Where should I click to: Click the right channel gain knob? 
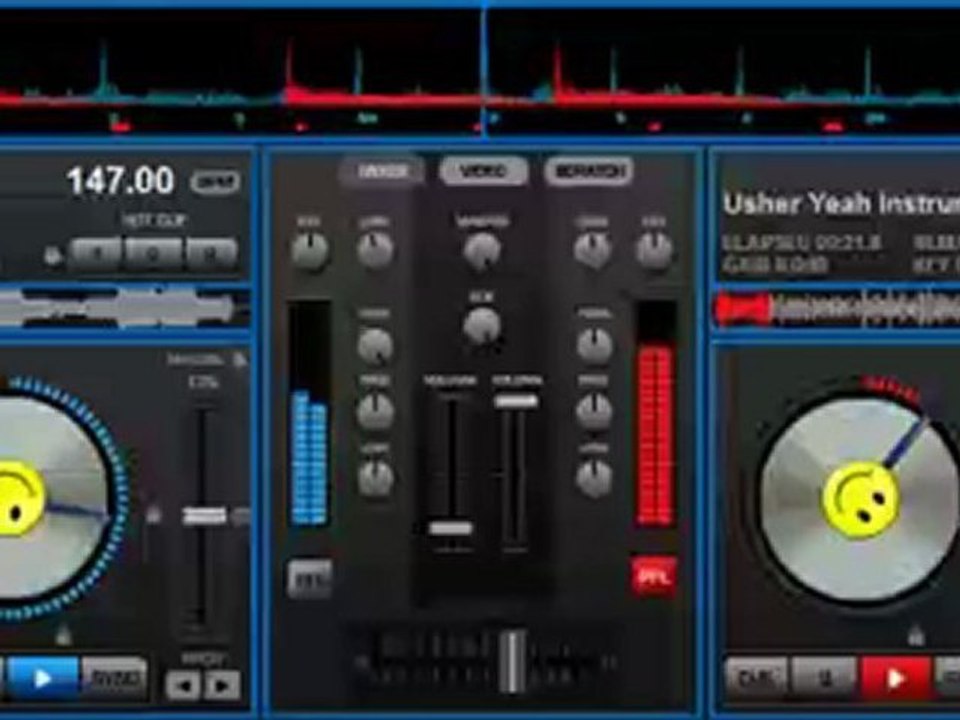[x=591, y=250]
